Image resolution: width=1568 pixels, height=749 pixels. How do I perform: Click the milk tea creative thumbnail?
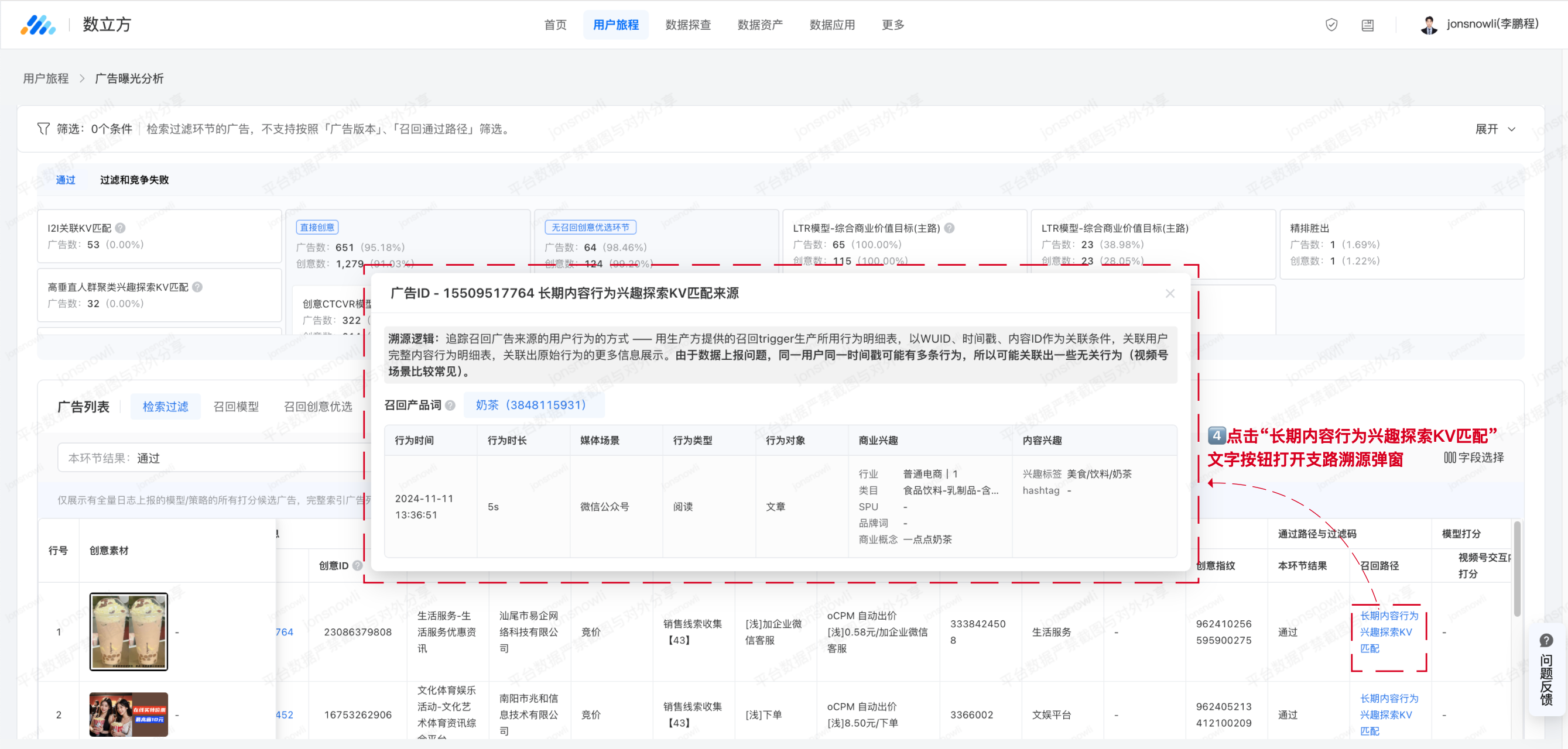128,631
